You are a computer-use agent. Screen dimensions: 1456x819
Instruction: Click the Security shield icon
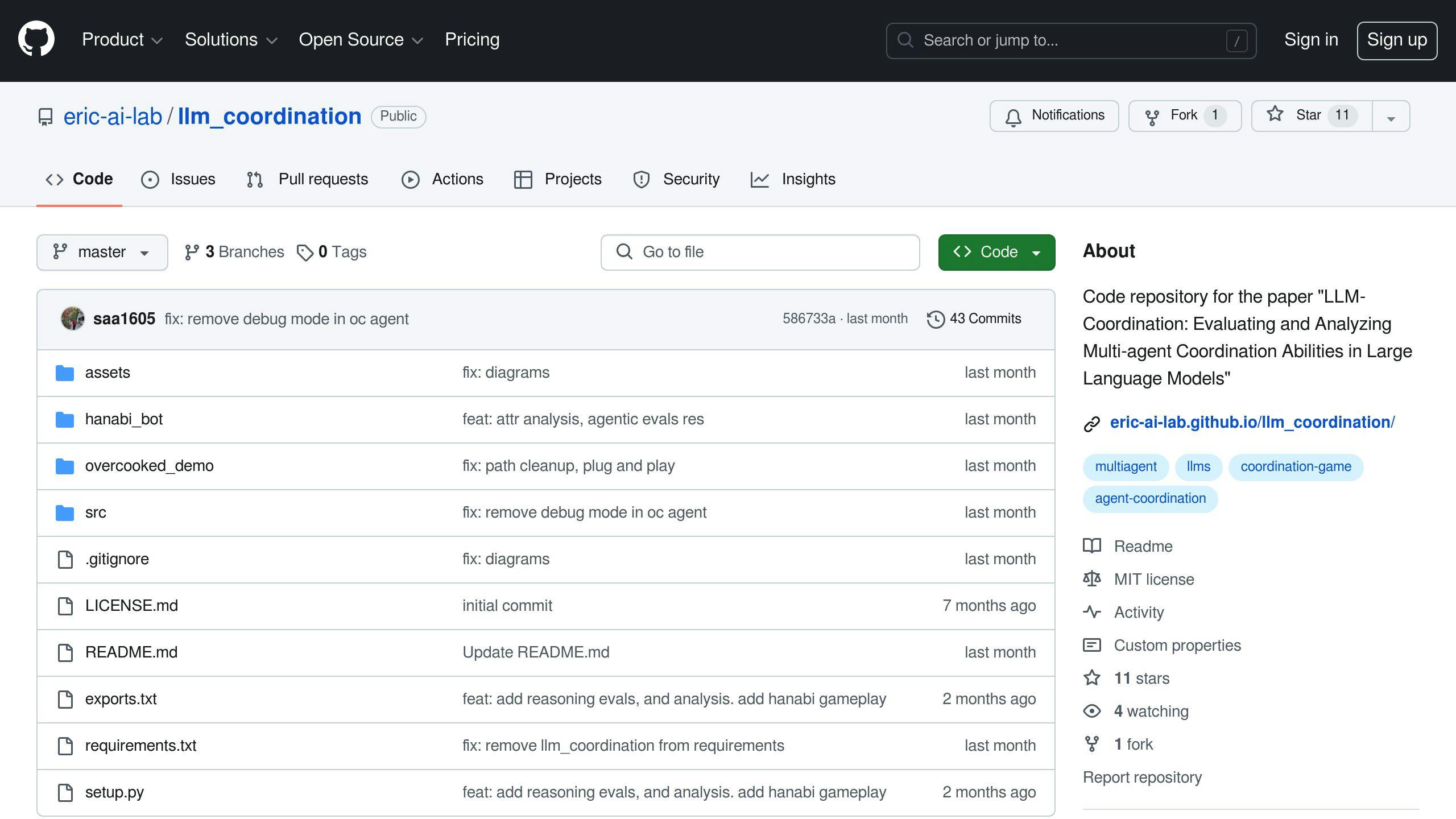coord(641,179)
